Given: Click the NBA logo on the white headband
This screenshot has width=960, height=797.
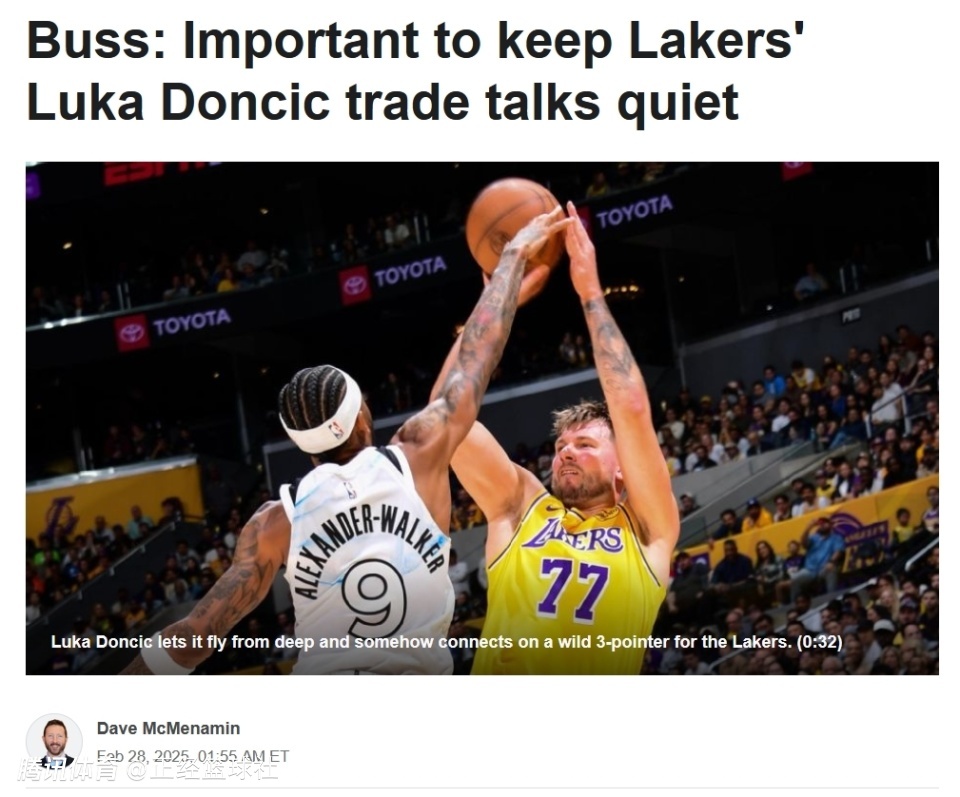Looking at the screenshot, I should pos(336,429).
